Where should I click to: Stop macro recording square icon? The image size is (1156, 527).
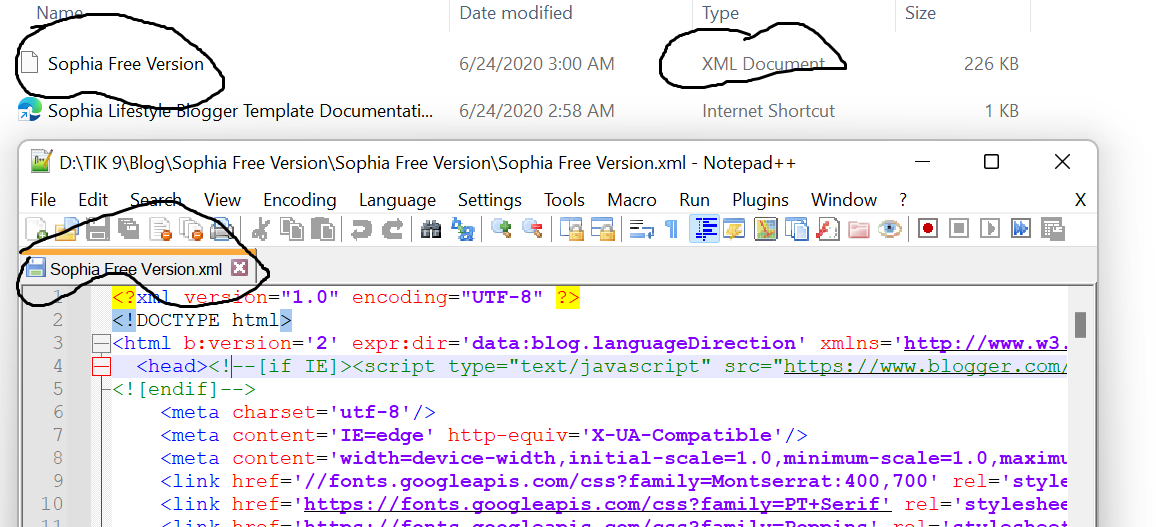tap(958, 228)
